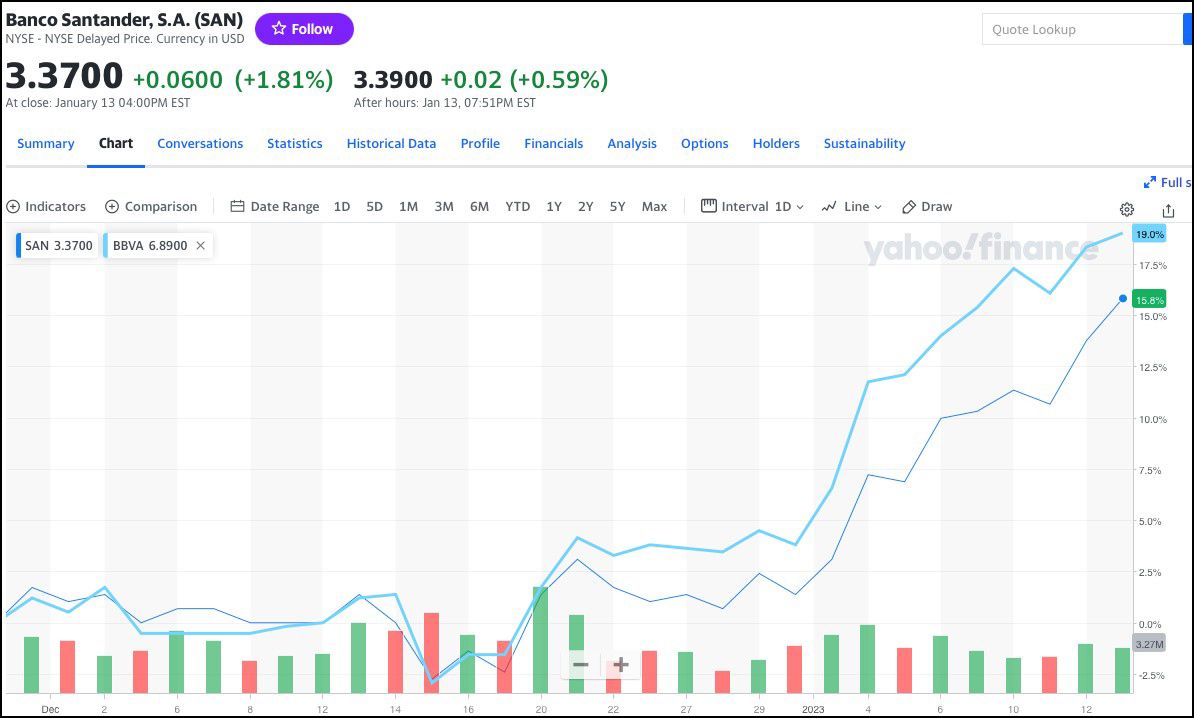Zoom out with the minus button
This screenshot has width=1194, height=718.
pos(580,665)
